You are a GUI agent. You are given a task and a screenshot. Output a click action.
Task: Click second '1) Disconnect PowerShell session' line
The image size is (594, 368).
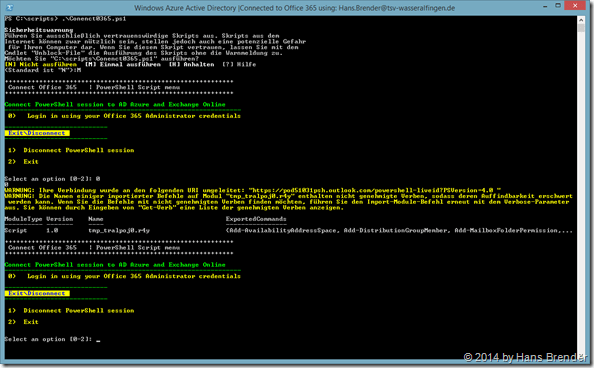coord(71,310)
